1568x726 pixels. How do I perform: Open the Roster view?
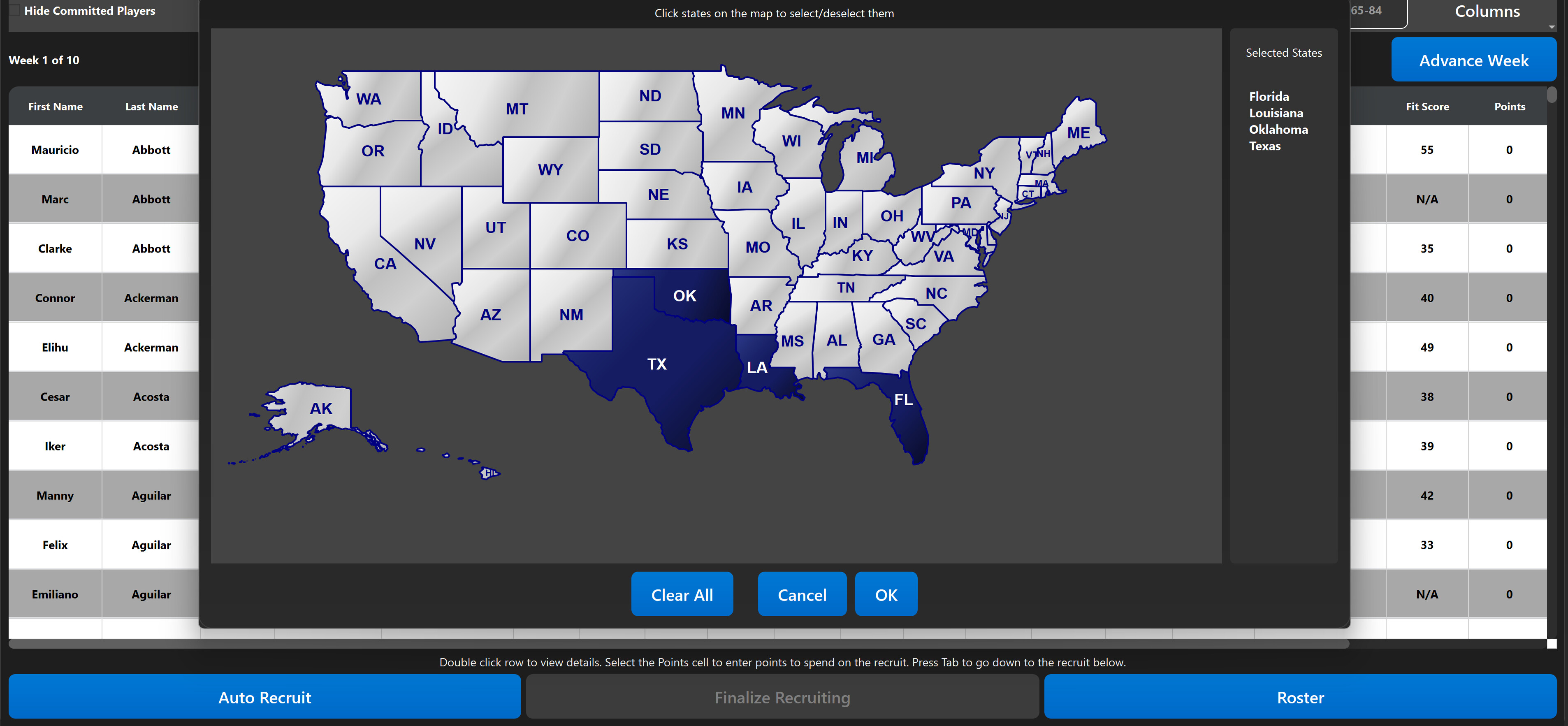1300,697
